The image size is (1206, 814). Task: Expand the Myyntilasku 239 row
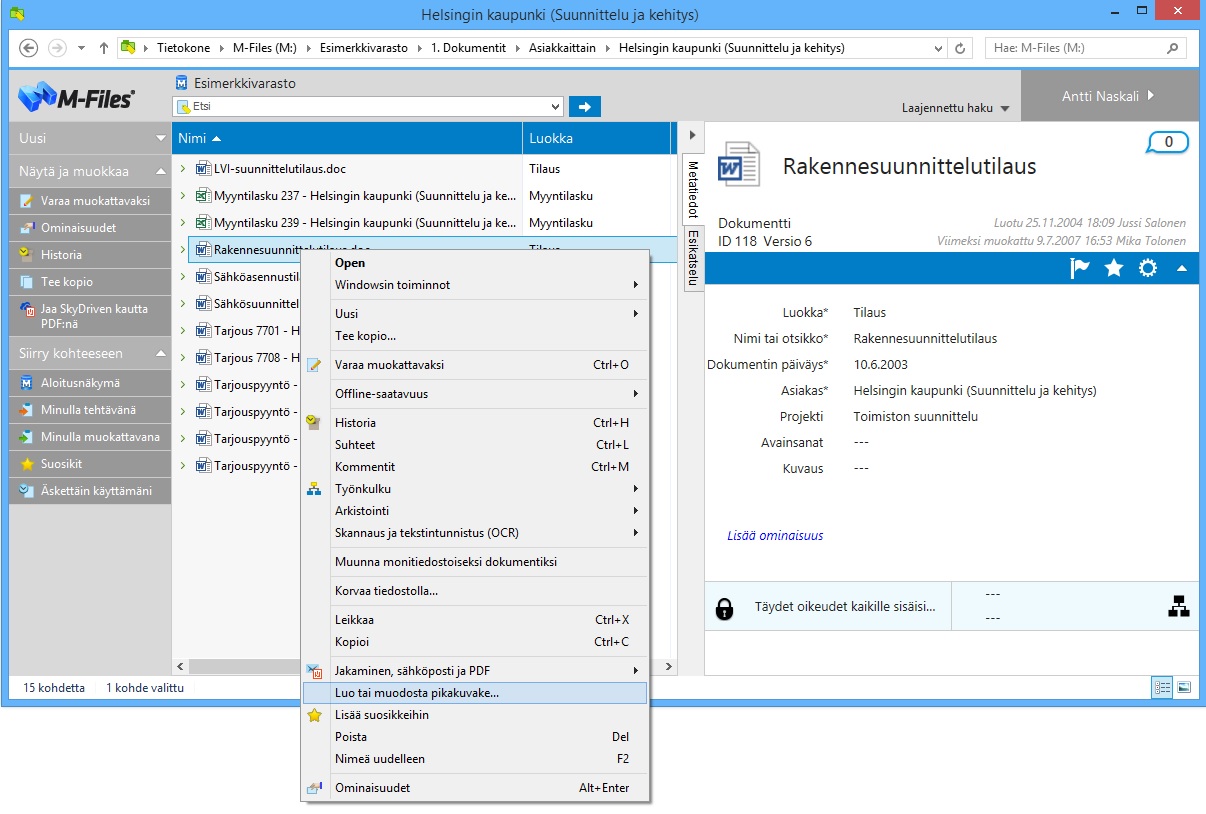(x=183, y=223)
